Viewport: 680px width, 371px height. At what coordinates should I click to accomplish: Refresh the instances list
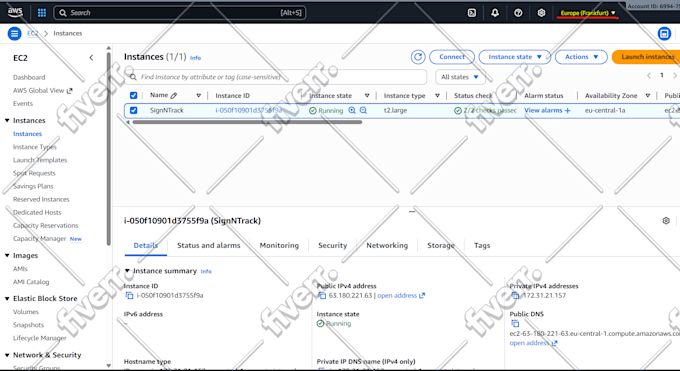pos(418,57)
